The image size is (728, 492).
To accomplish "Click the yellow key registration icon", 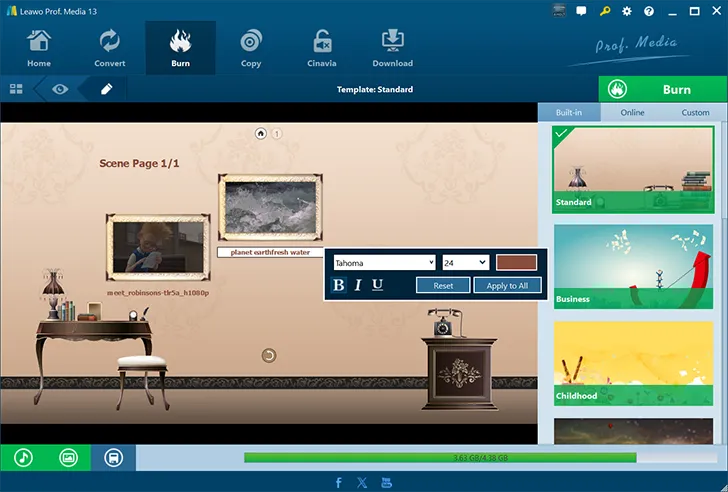I will point(605,11).
